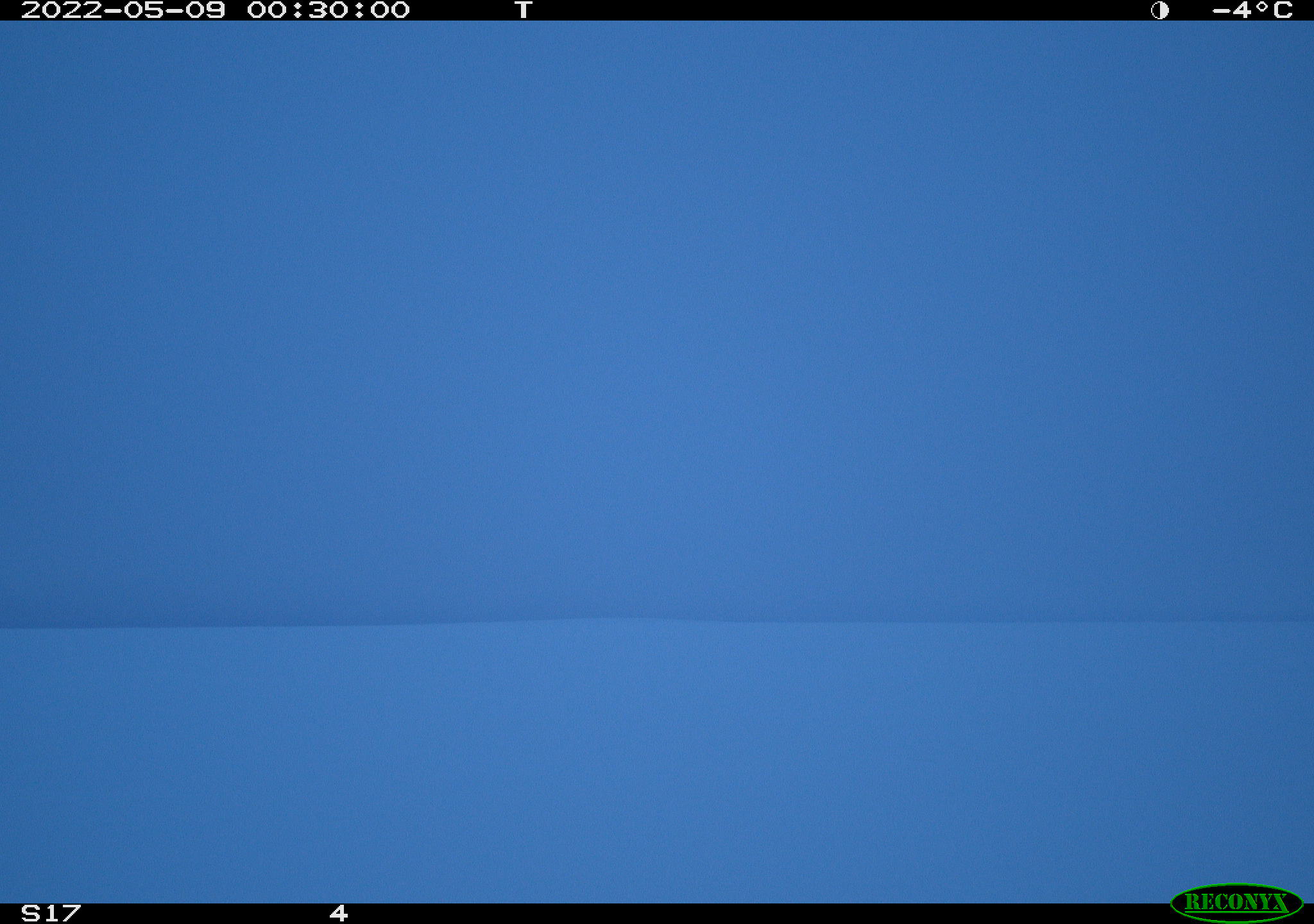The width and height of the screenshot is (1314, 924).
Task: Select the T trigger indicator
Action: coord(524,10)
